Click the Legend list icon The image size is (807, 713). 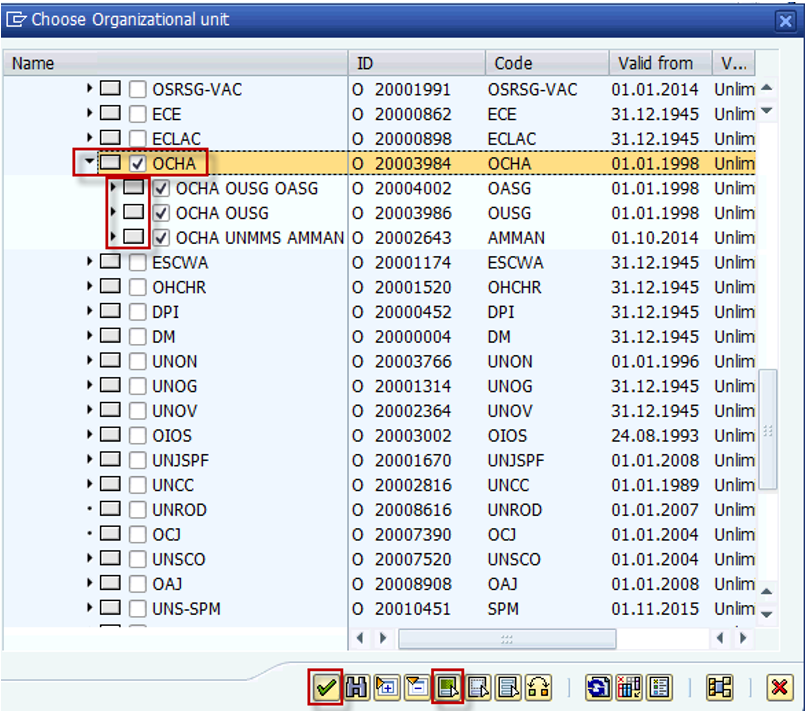659,687
